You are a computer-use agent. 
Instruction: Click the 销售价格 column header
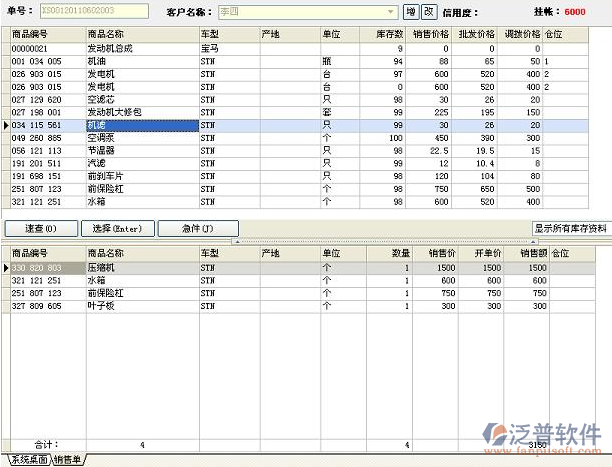pos(430,34)
